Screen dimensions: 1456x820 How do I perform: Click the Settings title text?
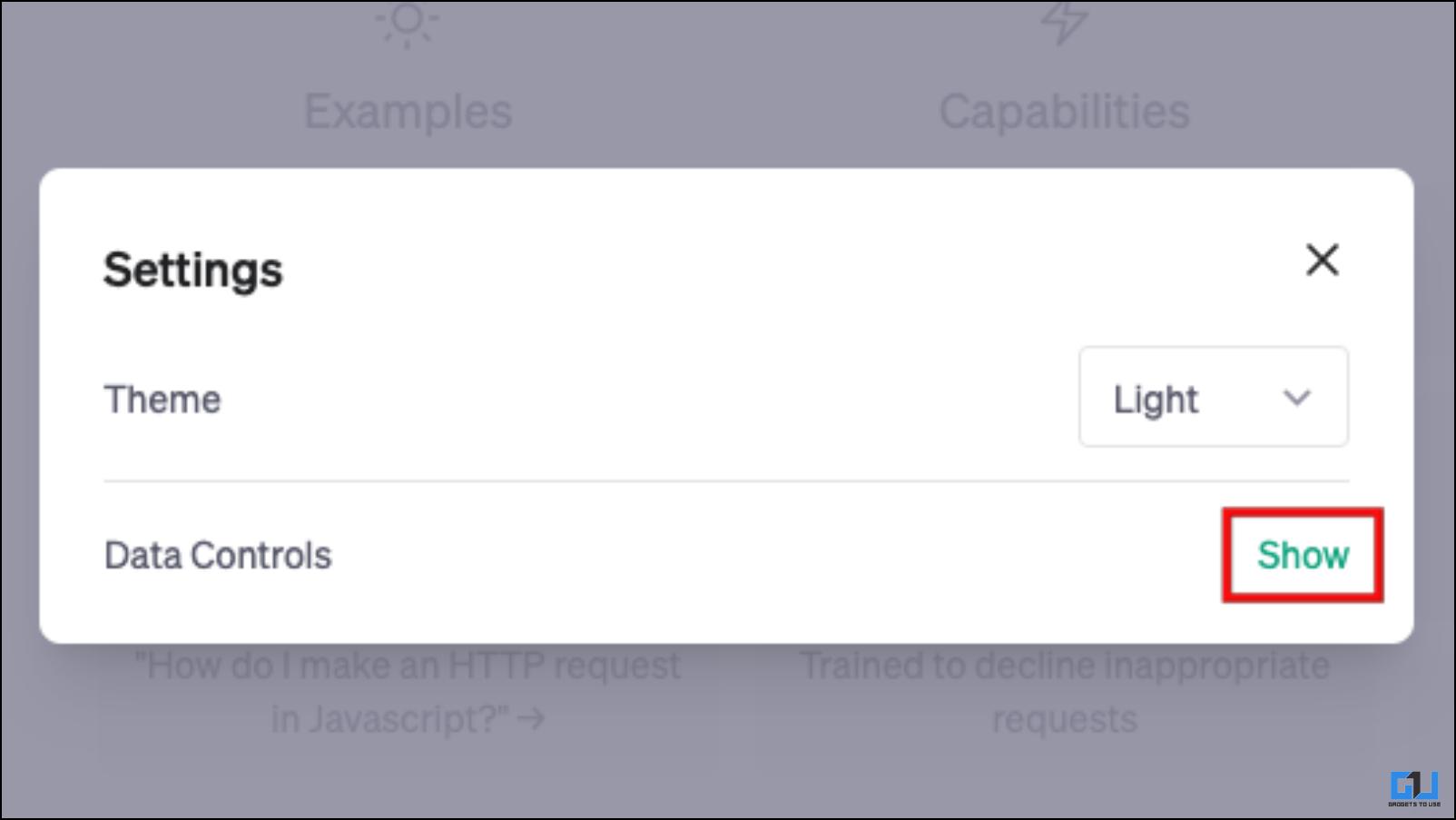click(x=193, y=270)
